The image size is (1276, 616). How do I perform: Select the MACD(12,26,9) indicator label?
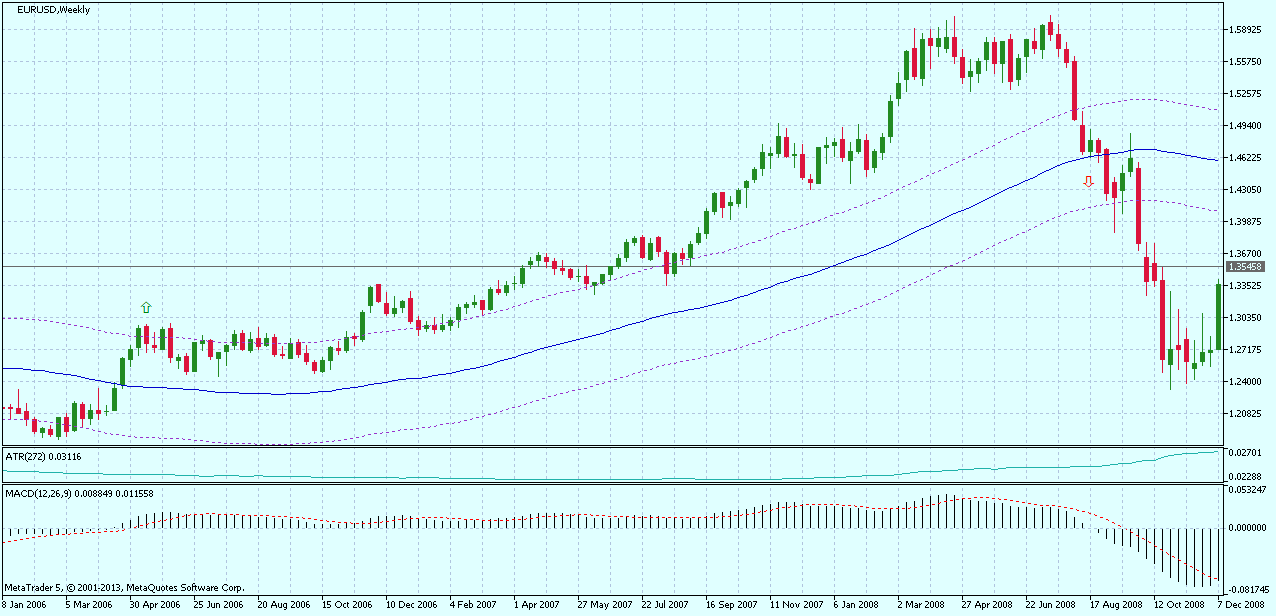click(x=80, y=493)
